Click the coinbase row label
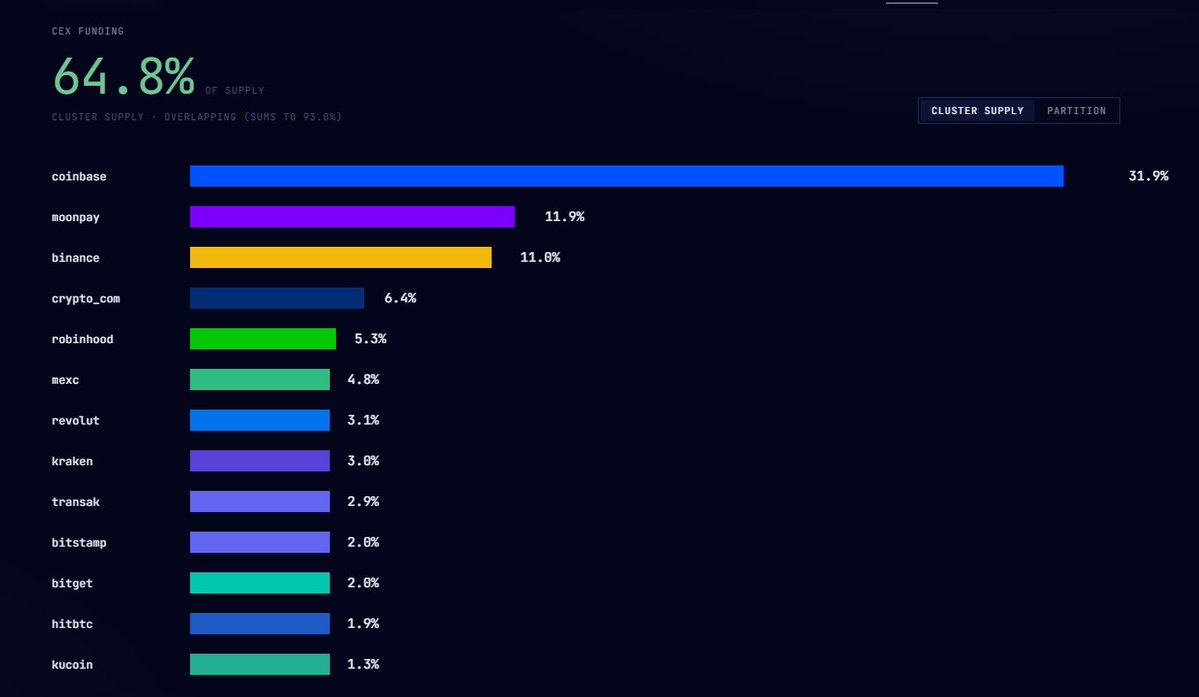 (79, 177)
